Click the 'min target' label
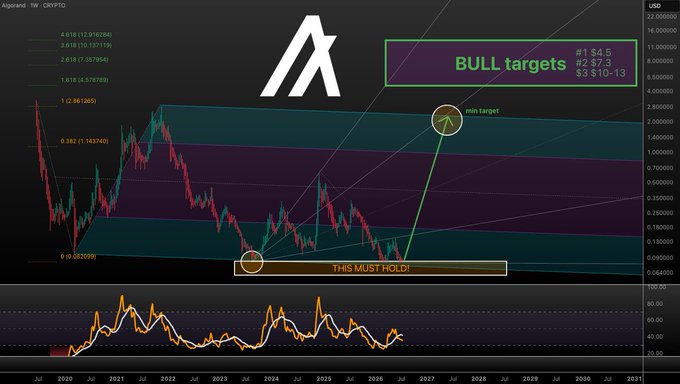The image size is (680, 384). coord(482,111)
